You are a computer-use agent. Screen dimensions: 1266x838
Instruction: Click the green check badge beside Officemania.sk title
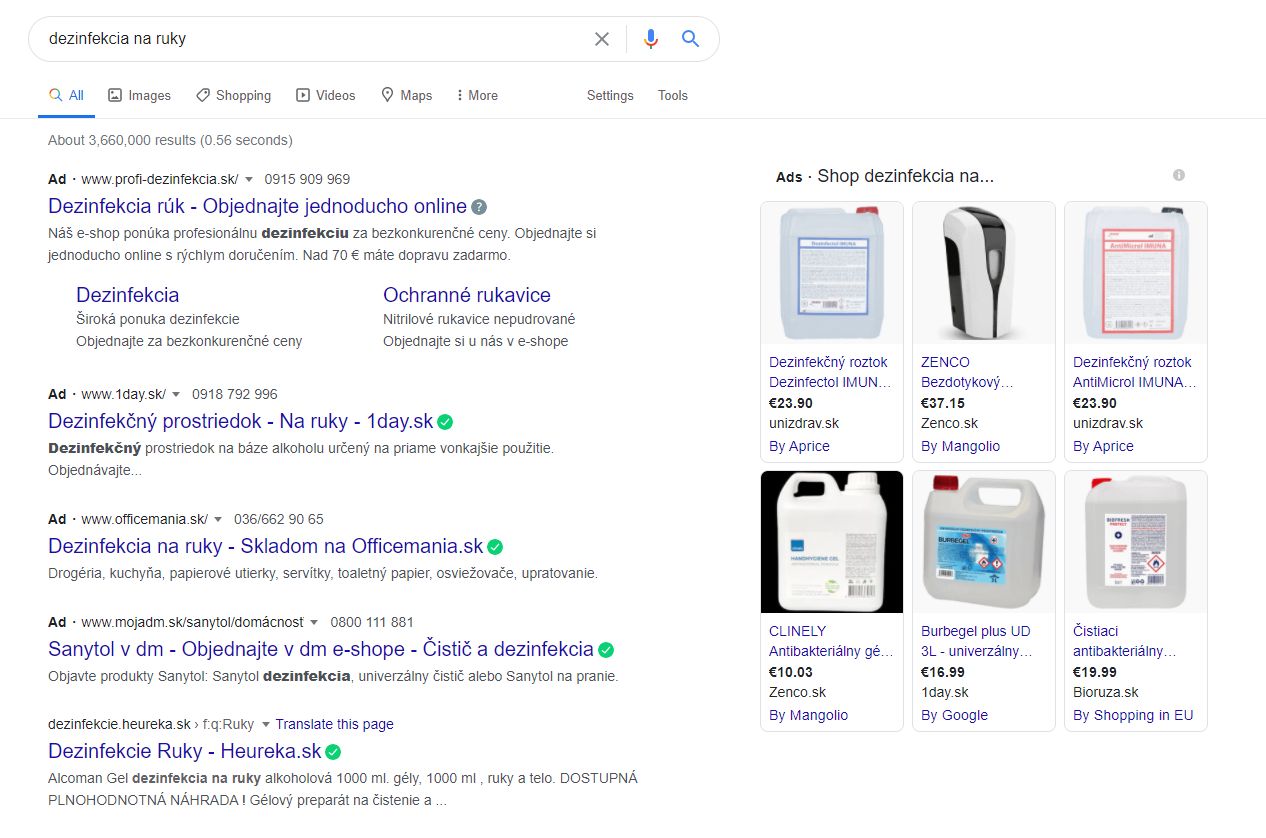(495, 547)
